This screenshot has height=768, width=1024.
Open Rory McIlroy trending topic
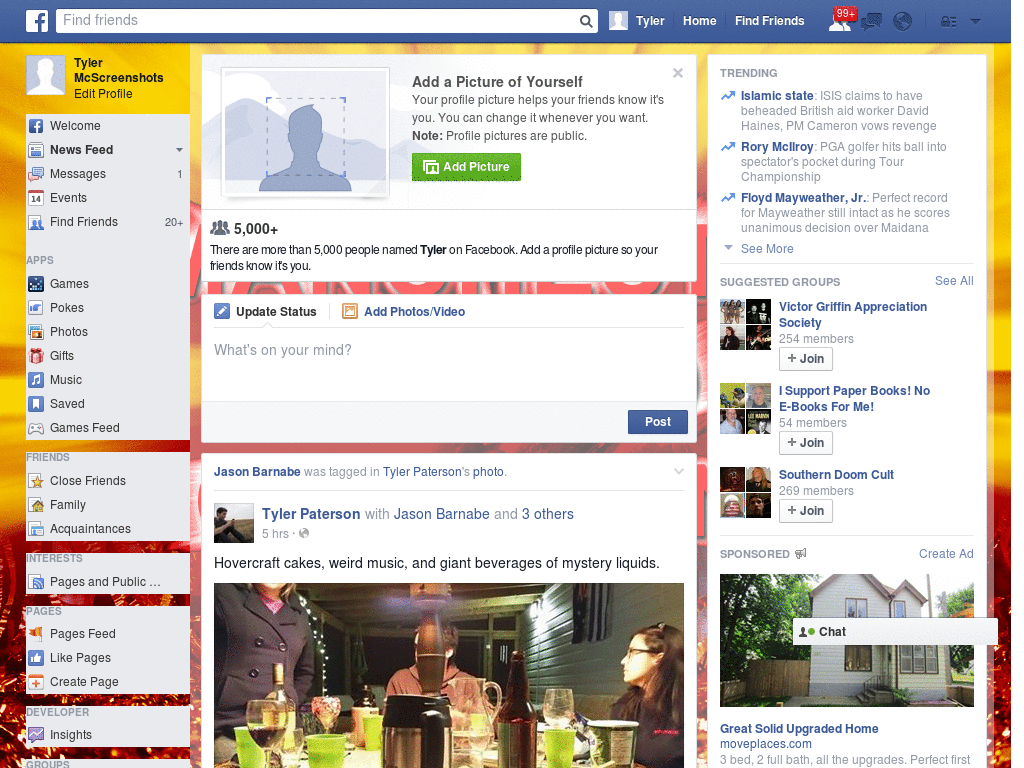(777, 147)
